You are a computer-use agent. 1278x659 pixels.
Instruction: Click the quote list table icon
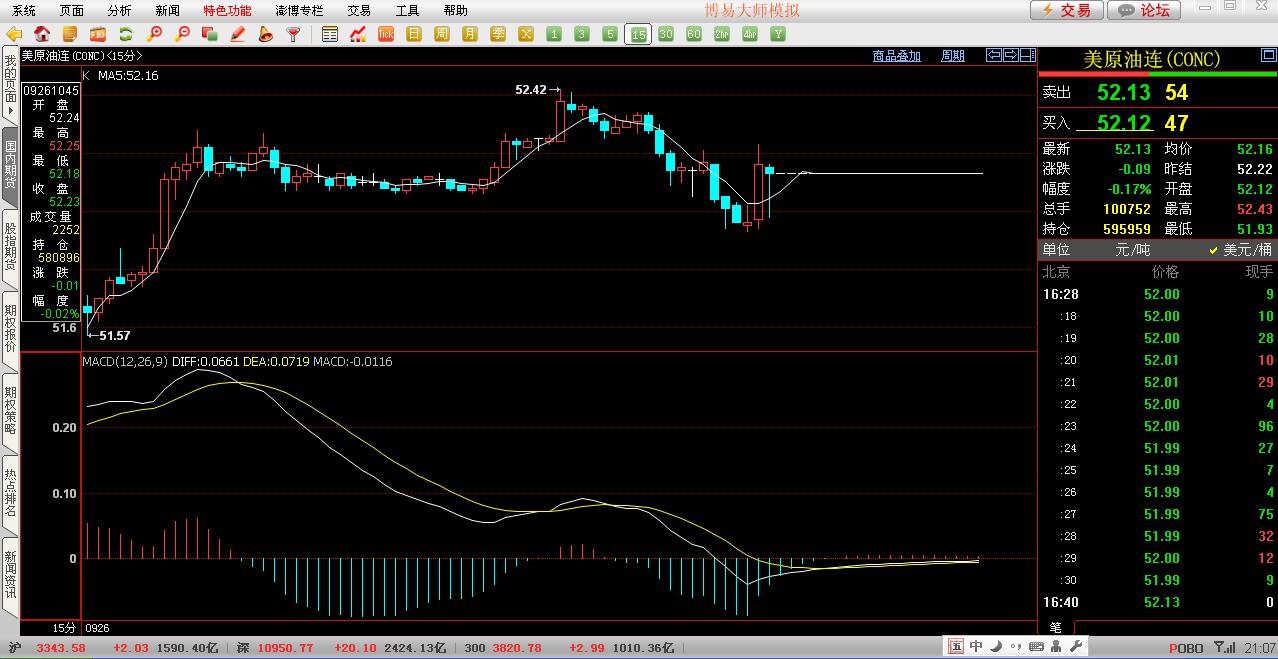[x=330, y=34]
